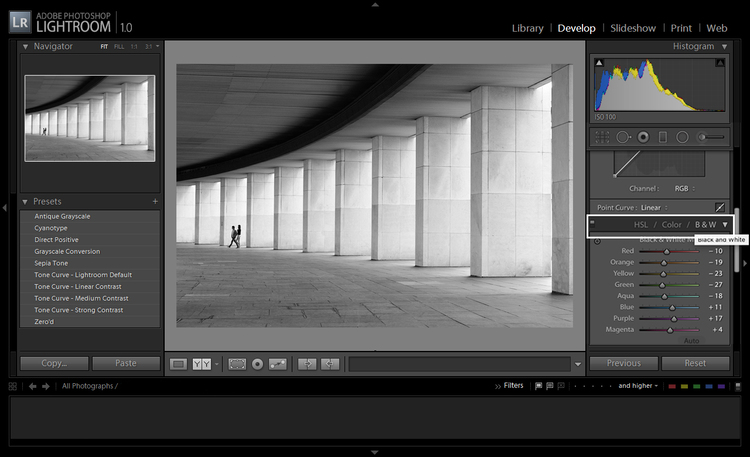Click the point curve edit icon
The height and width of the screenshot is (457, 750).
720,206
